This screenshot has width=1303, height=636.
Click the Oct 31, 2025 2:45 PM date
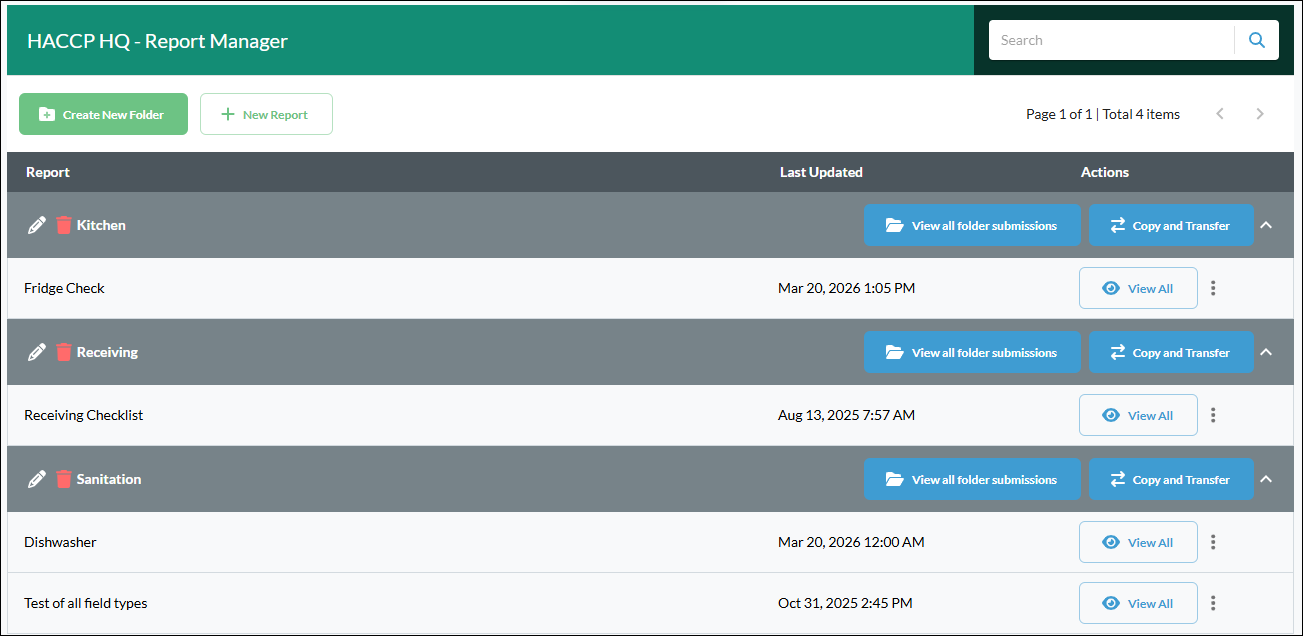[845, 603]
